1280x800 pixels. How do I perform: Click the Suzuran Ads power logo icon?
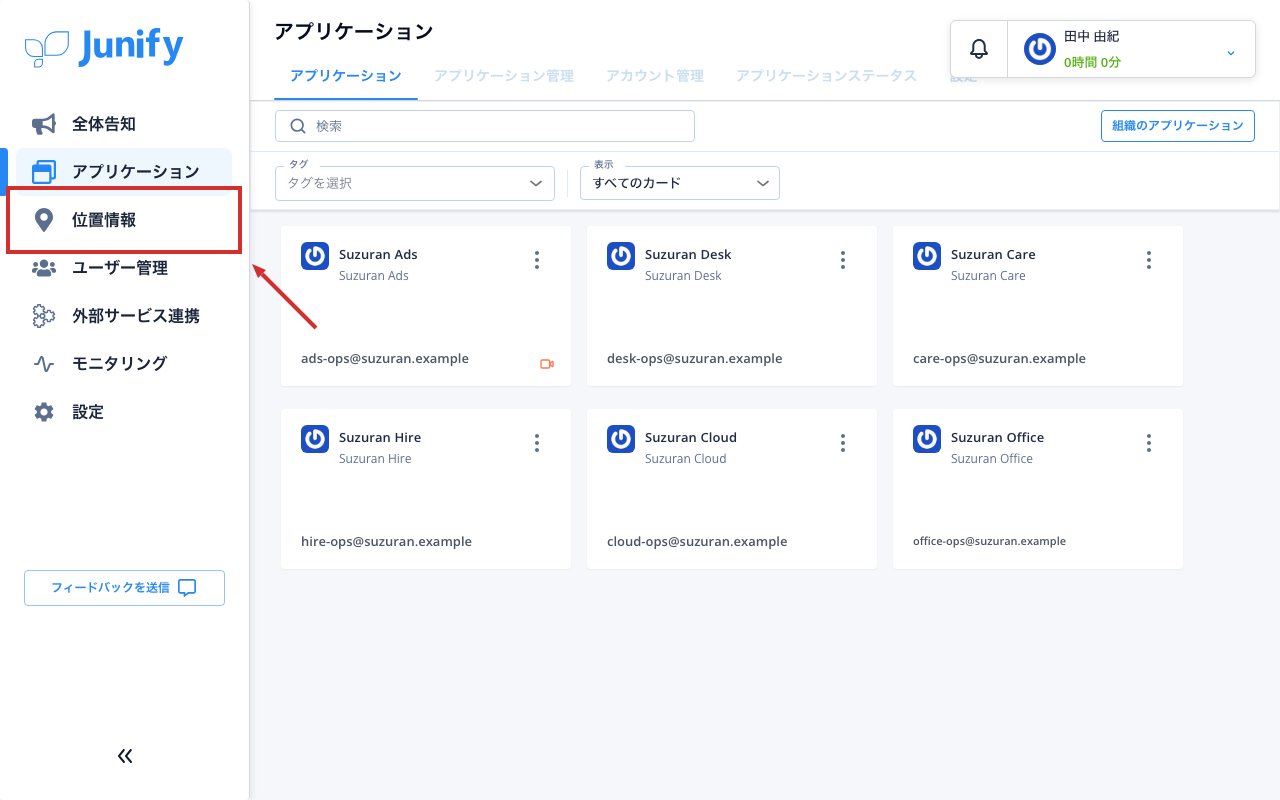[x=315, y=256]
